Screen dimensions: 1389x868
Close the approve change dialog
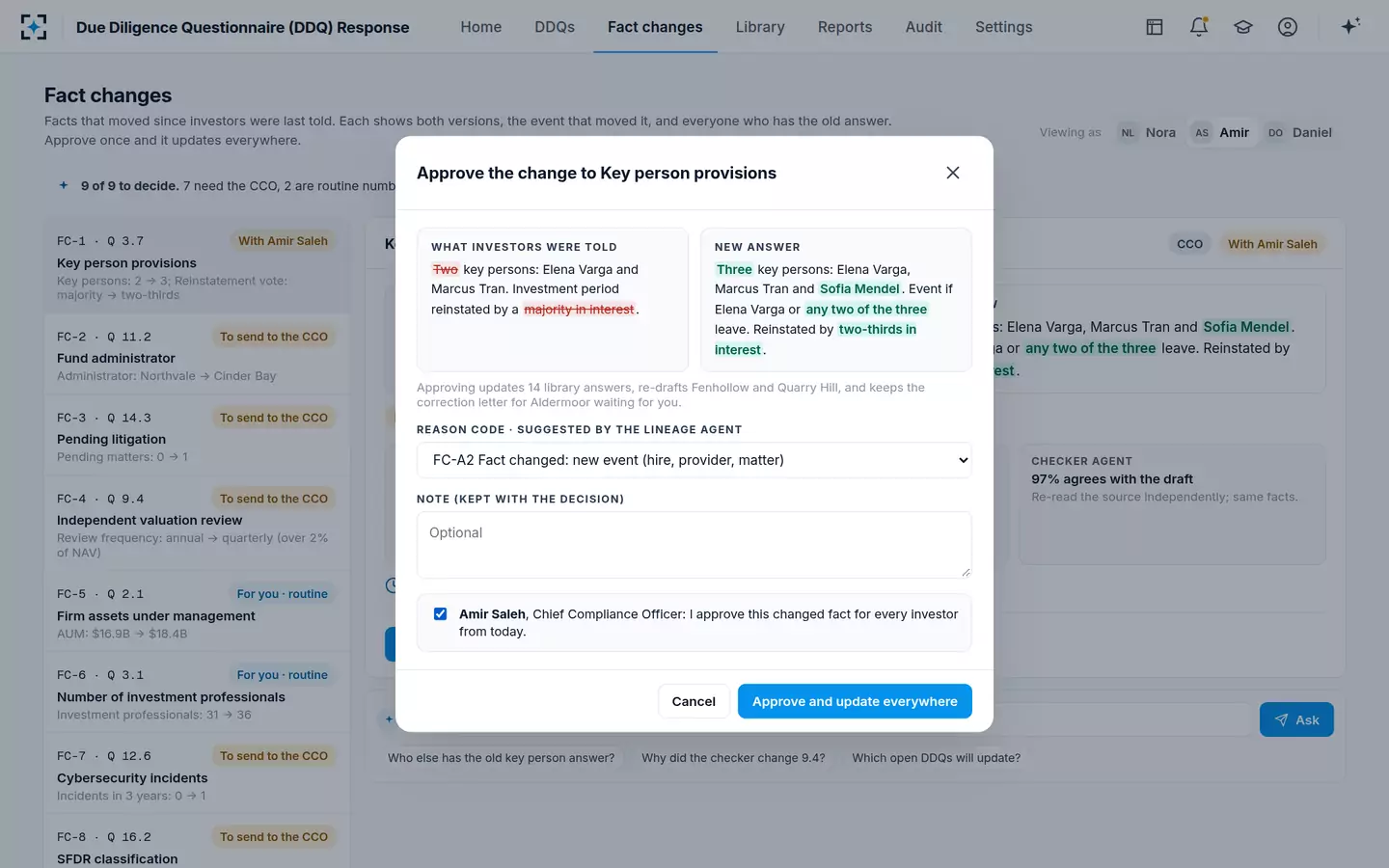[953, 173]
